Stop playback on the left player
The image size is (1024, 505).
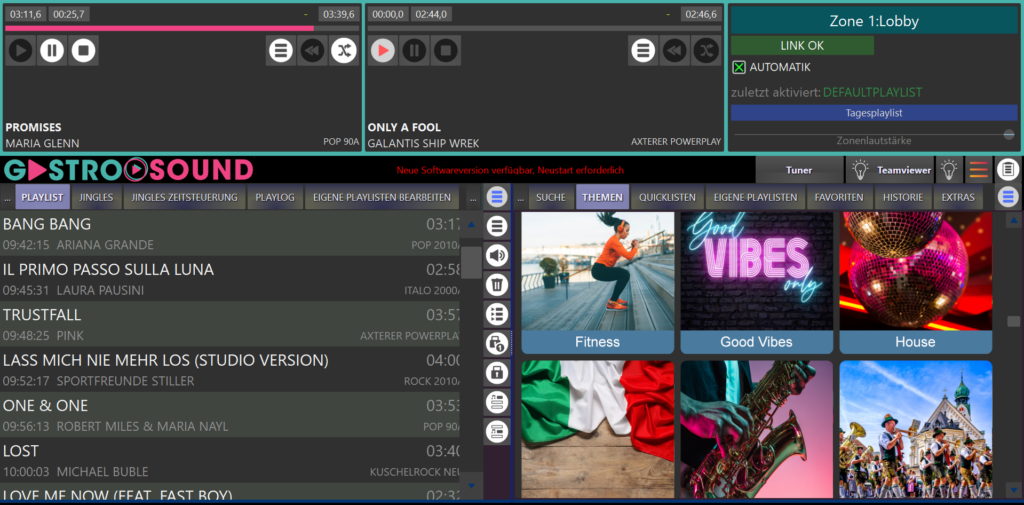[84, 50]
